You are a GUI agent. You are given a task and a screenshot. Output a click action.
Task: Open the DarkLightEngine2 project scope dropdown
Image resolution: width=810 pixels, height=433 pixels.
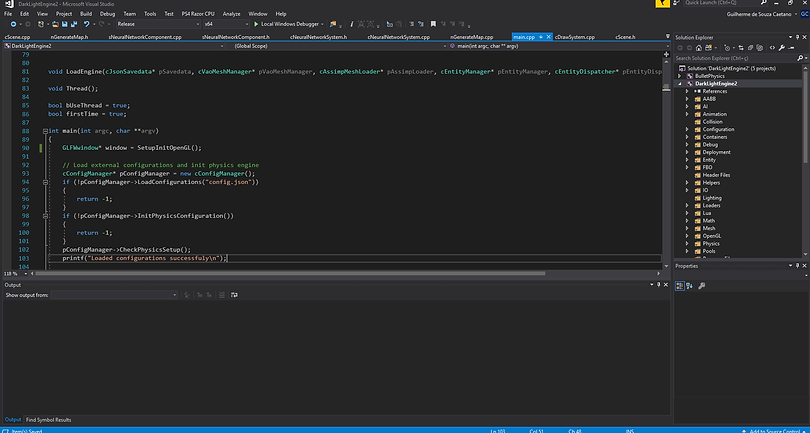[114, 46]
